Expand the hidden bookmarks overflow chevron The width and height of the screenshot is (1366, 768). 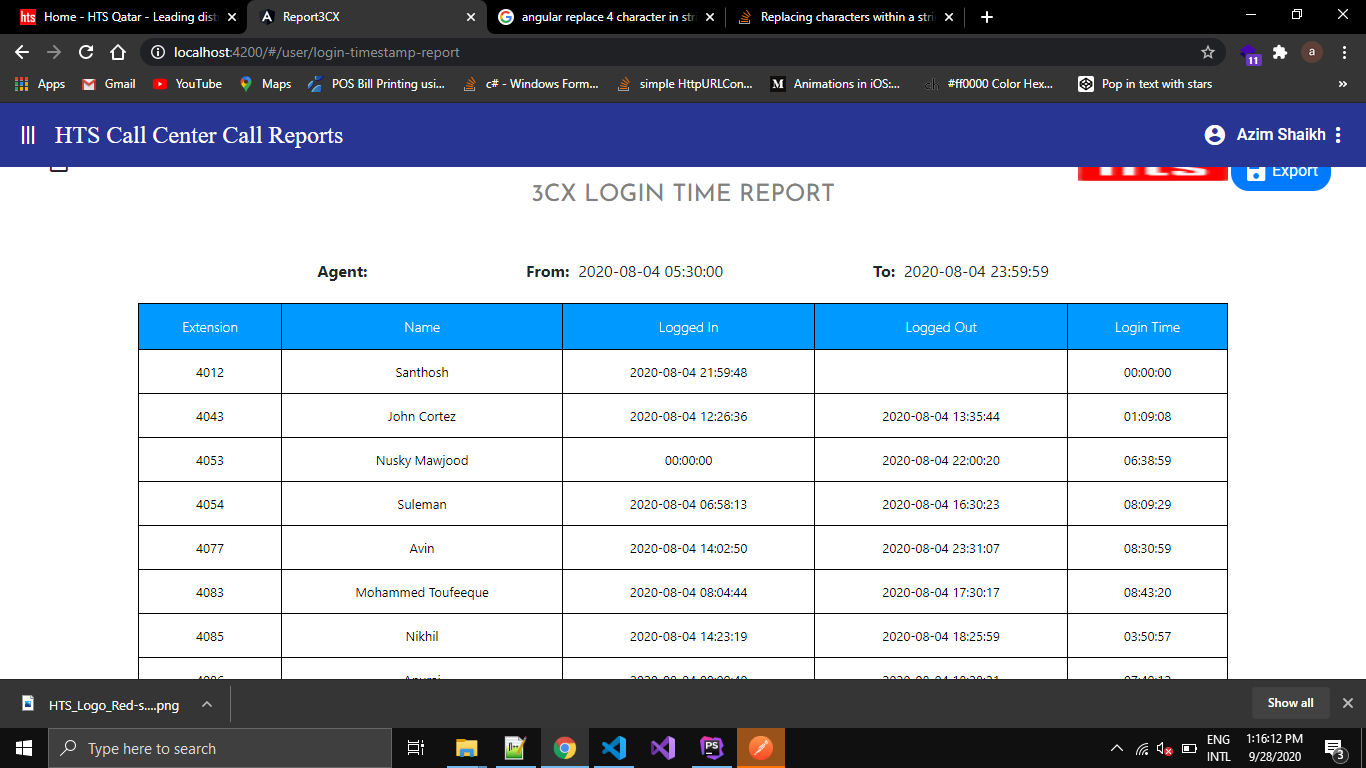(x=1342, y=84)
